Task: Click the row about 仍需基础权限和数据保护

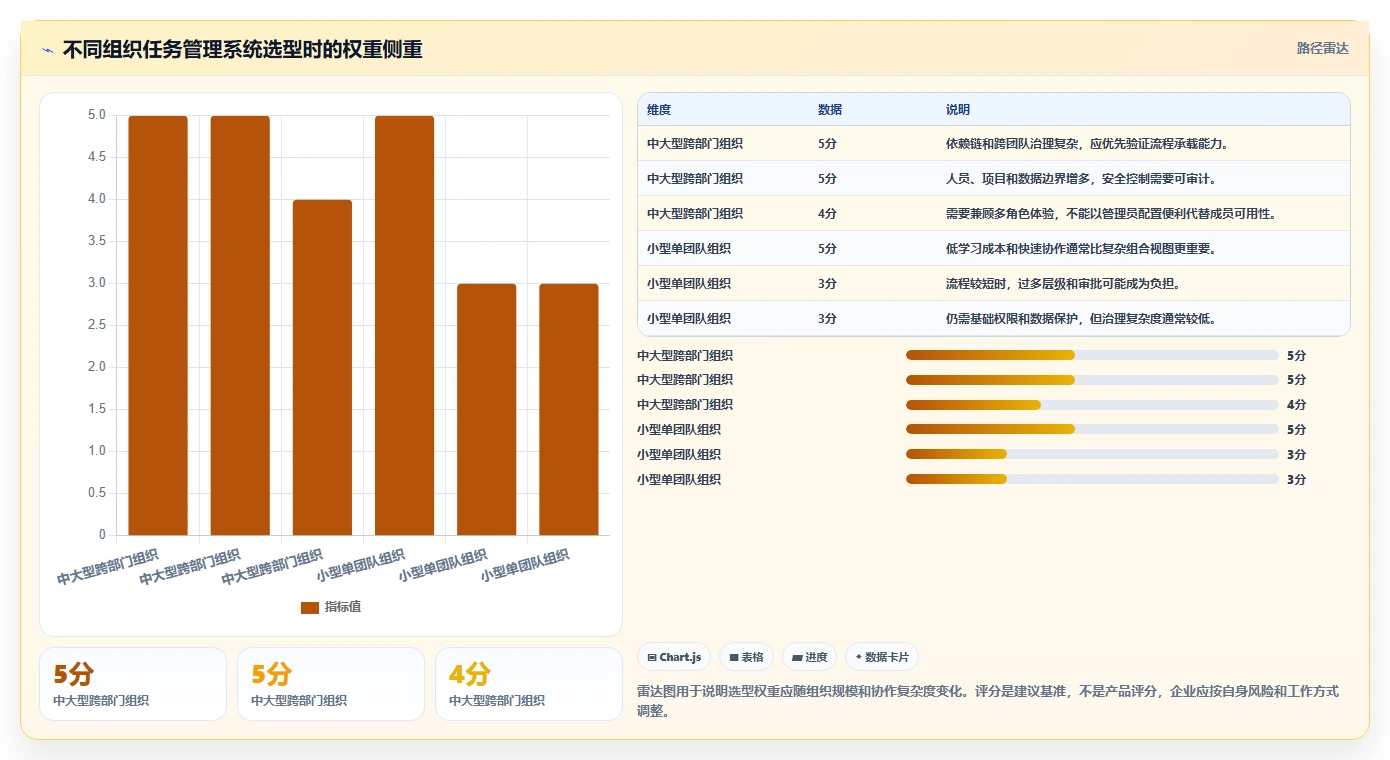Action: tap(993, 319)
